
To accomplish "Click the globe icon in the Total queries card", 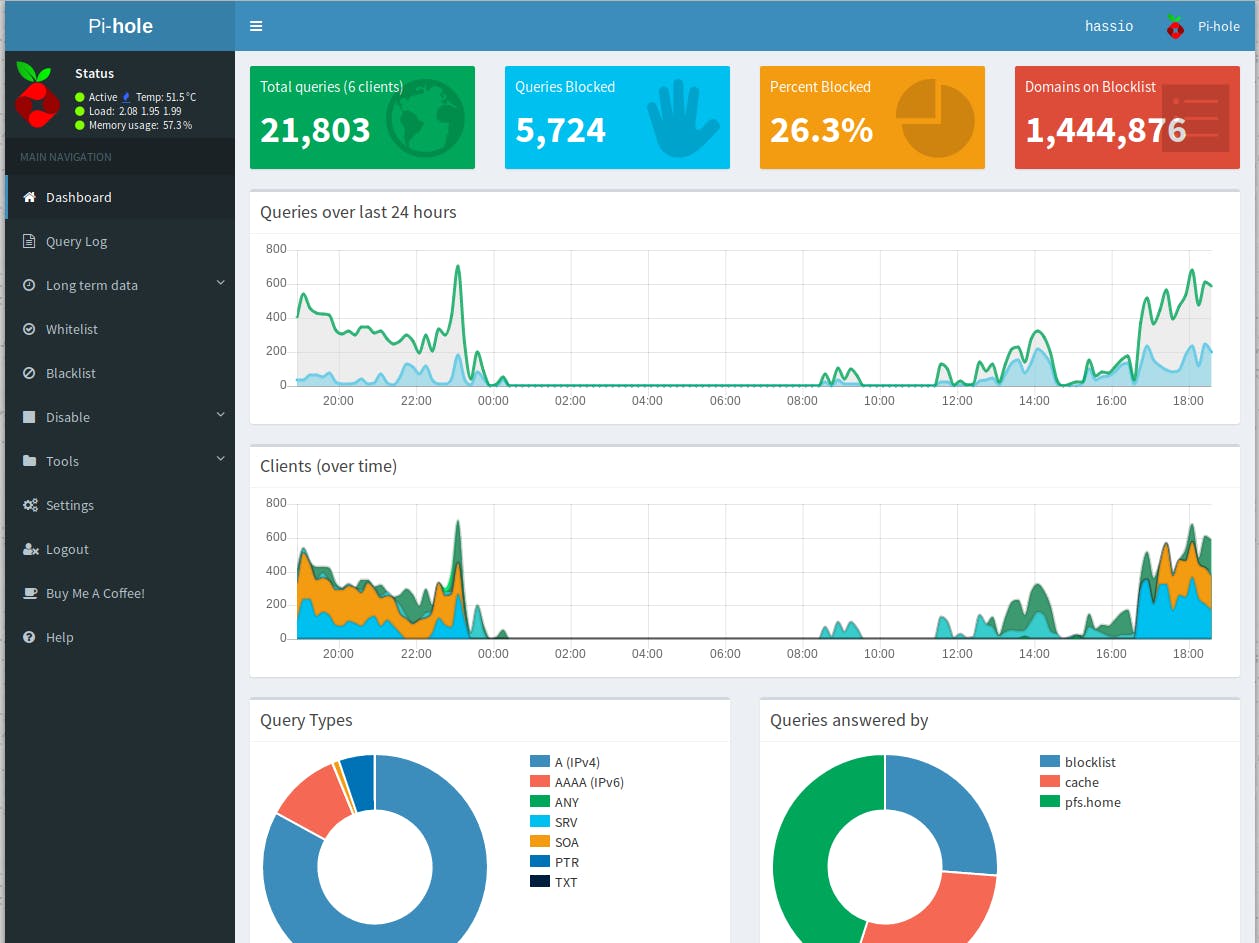I will pyautogui.click(x=425, y=118).
